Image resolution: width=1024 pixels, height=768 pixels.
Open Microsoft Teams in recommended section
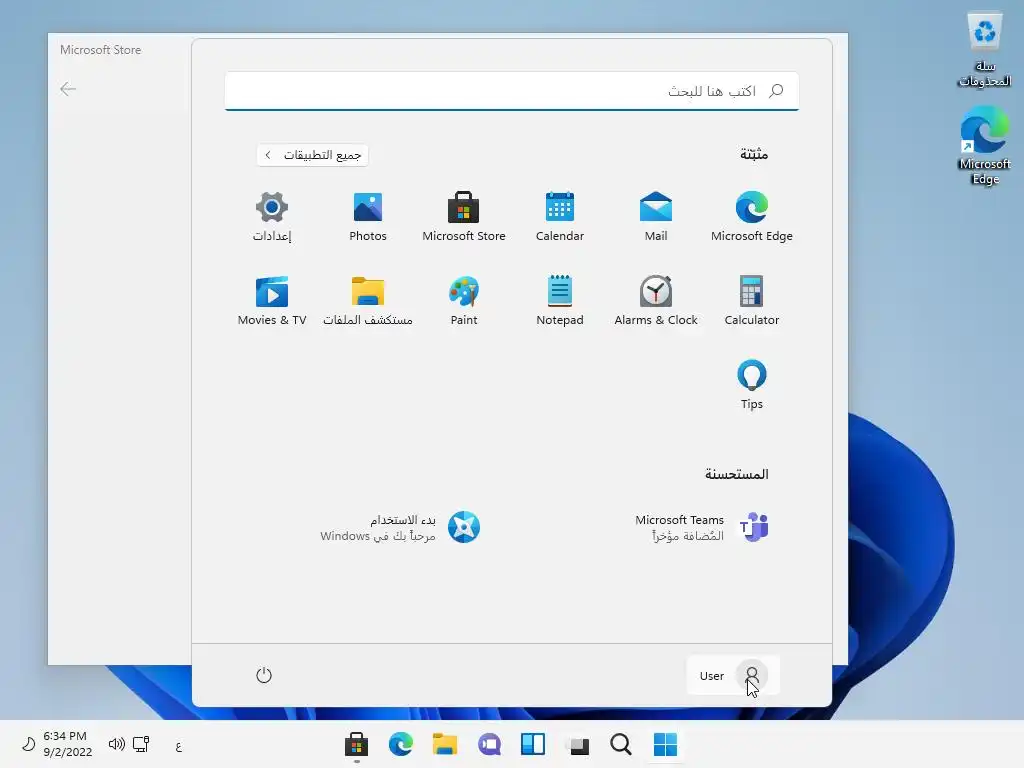pos(702,527)
